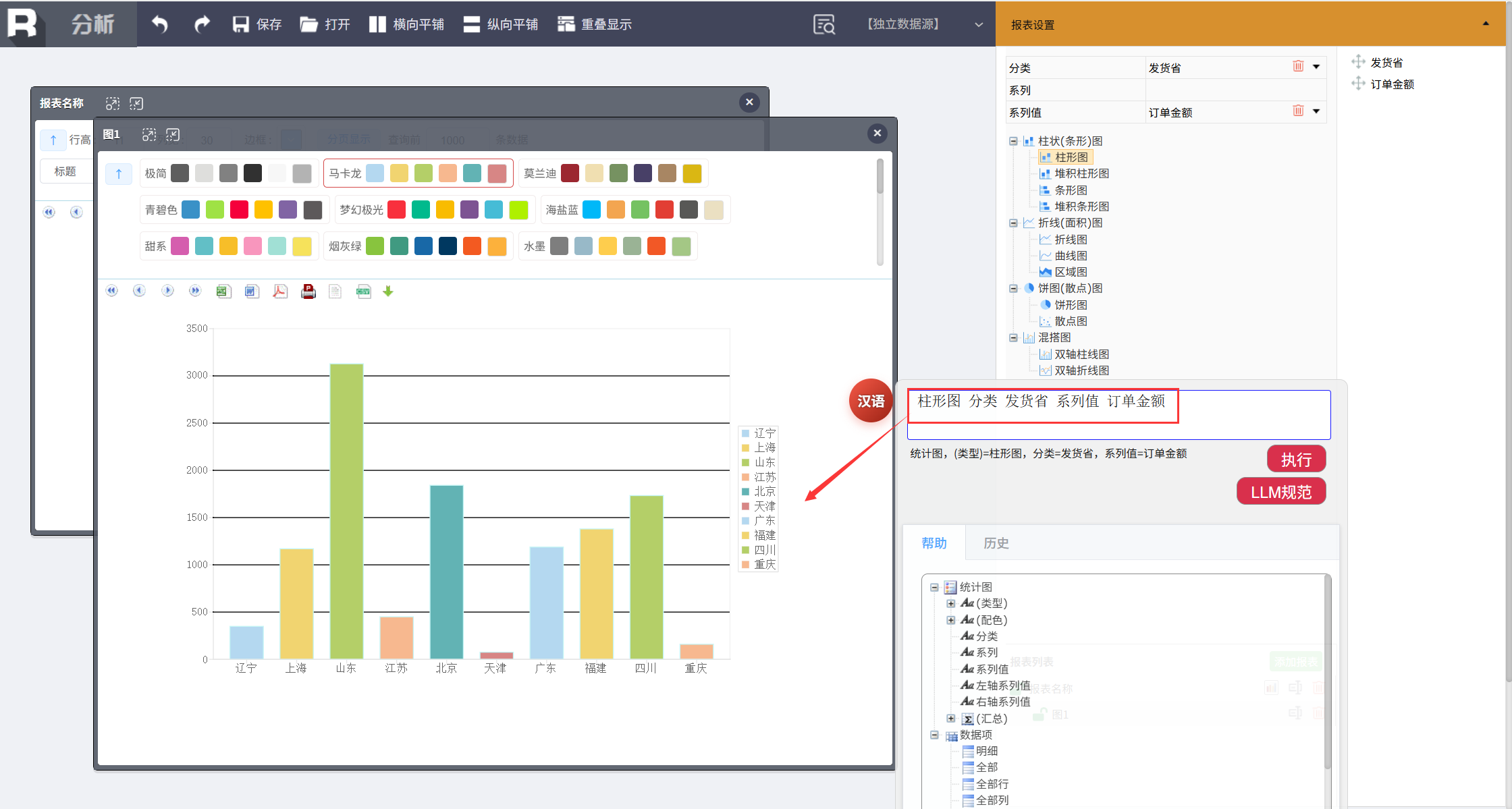Open dropdown arrow for 订单金额 series value
Image resolution: width=1512 pixels, height=809 pixels.
pyautogui.click(x=1316, y=111)
